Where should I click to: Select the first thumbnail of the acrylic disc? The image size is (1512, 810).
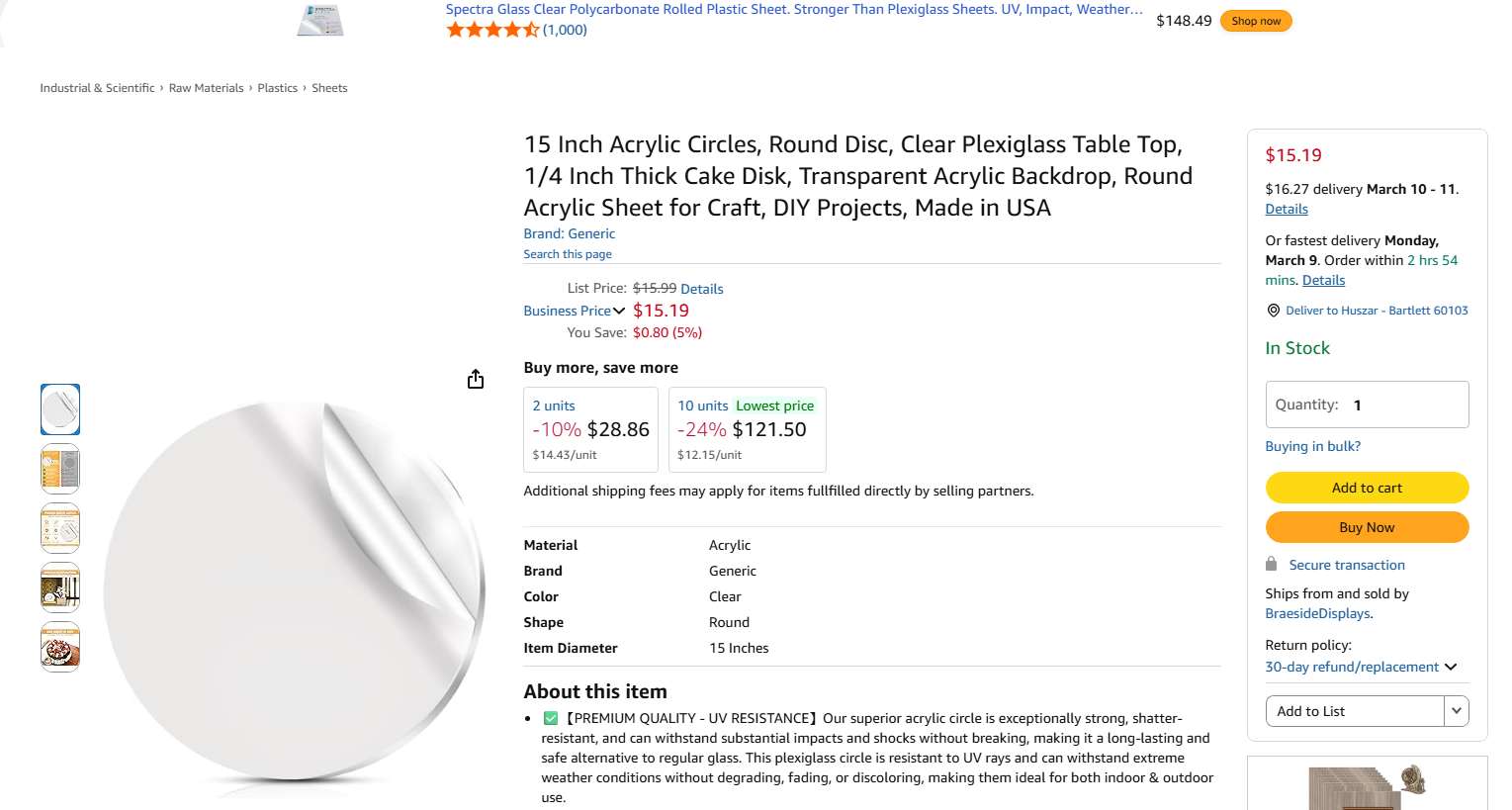(x=60, y=409)
